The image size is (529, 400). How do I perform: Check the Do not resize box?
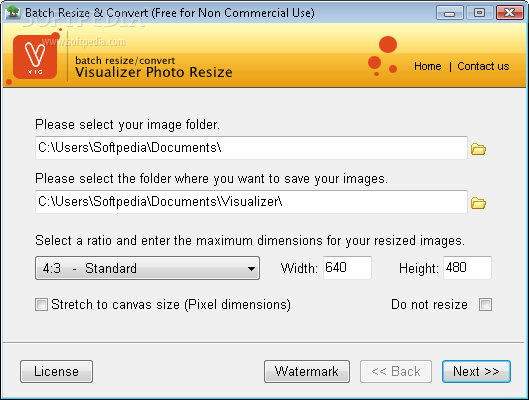tap(485, 305)
